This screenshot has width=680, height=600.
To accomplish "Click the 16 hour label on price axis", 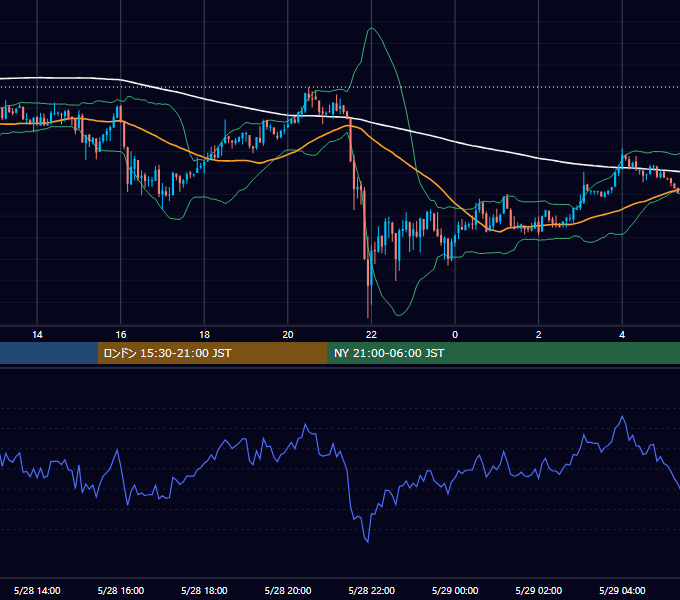I will tap(121, 335).
